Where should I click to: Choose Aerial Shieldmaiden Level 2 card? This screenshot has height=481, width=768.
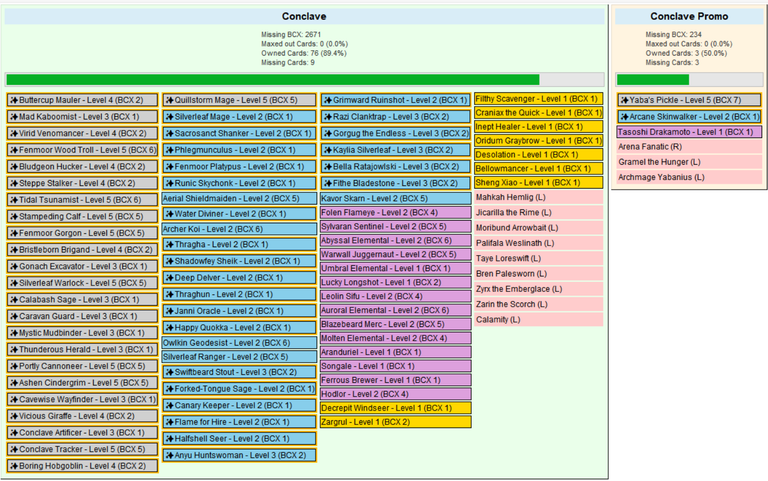pos(239,198)
